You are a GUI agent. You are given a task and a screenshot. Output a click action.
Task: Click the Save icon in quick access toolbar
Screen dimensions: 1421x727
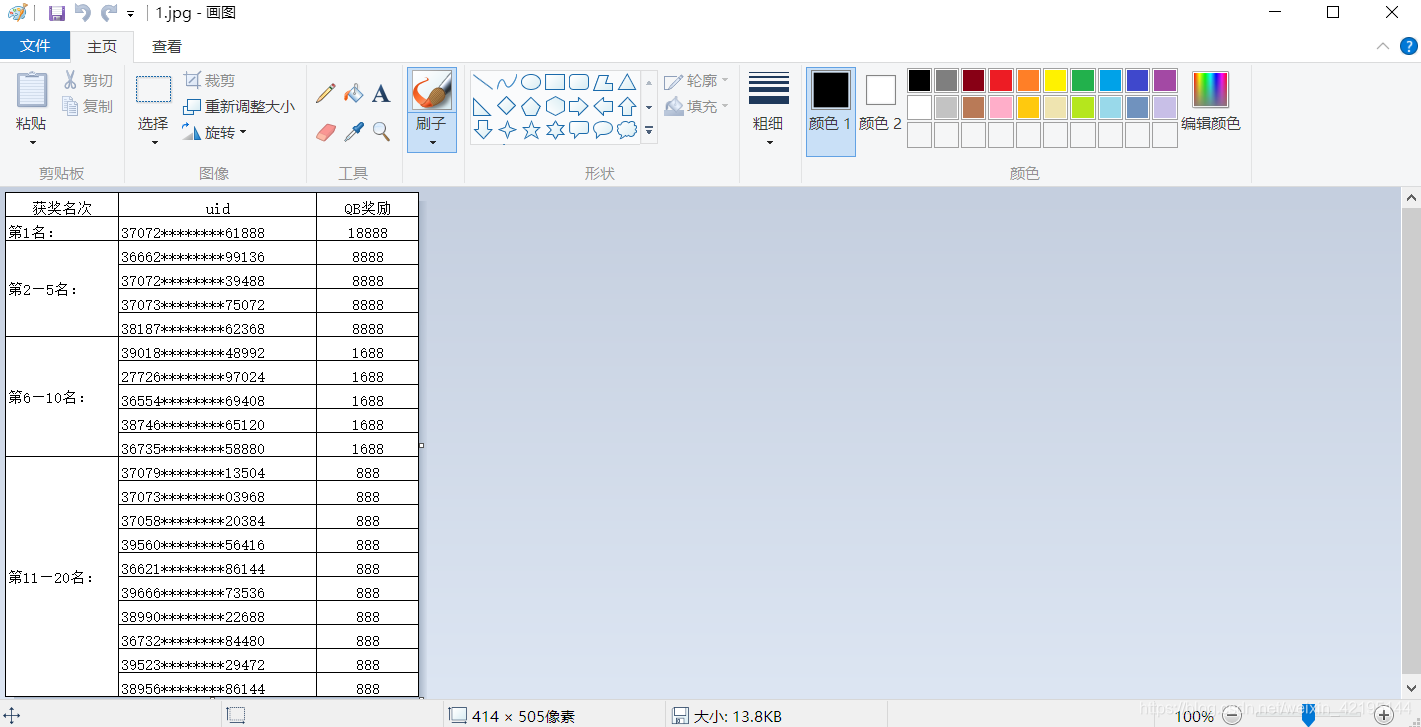57,13
